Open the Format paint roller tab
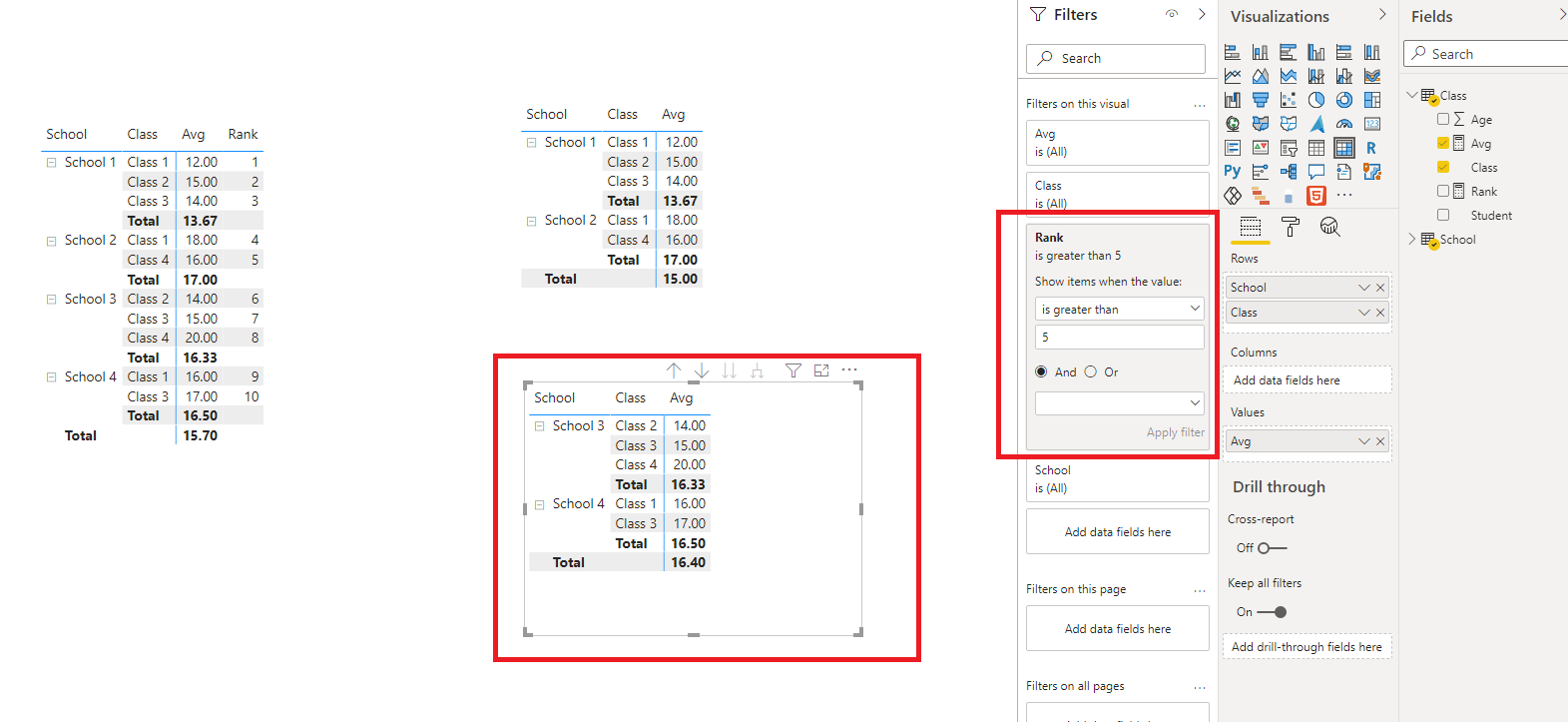Screen dimensions: 1568x722 click(1291, 227)
